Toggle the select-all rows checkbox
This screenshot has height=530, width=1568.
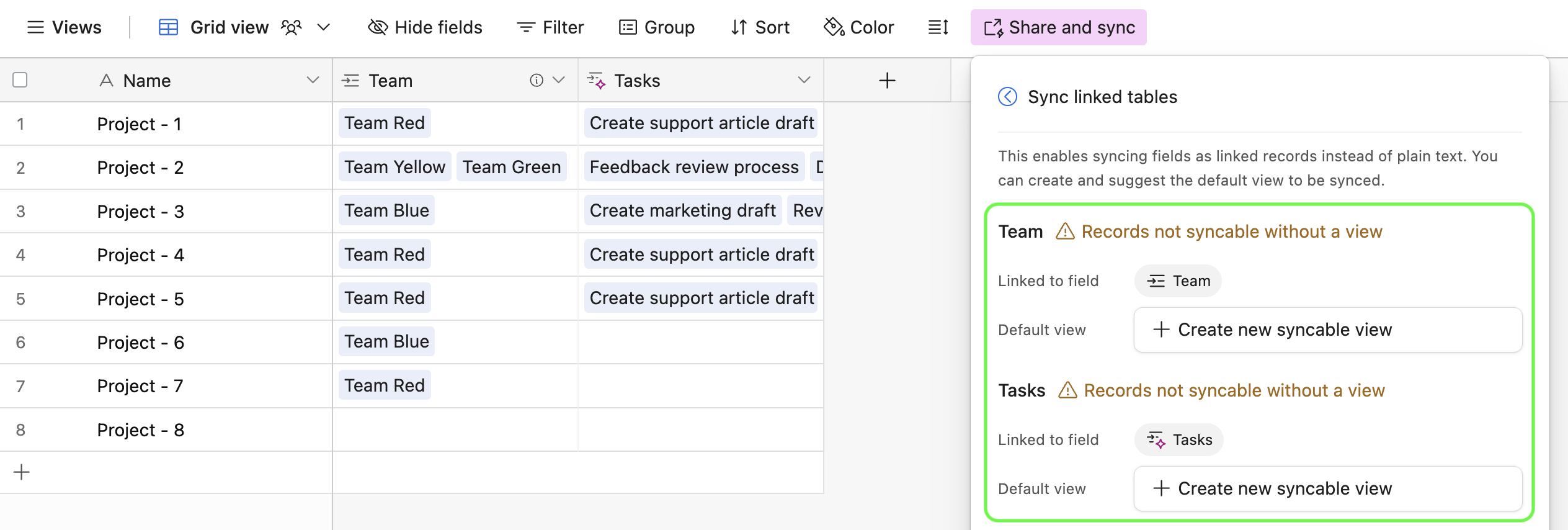click(20, 80)
